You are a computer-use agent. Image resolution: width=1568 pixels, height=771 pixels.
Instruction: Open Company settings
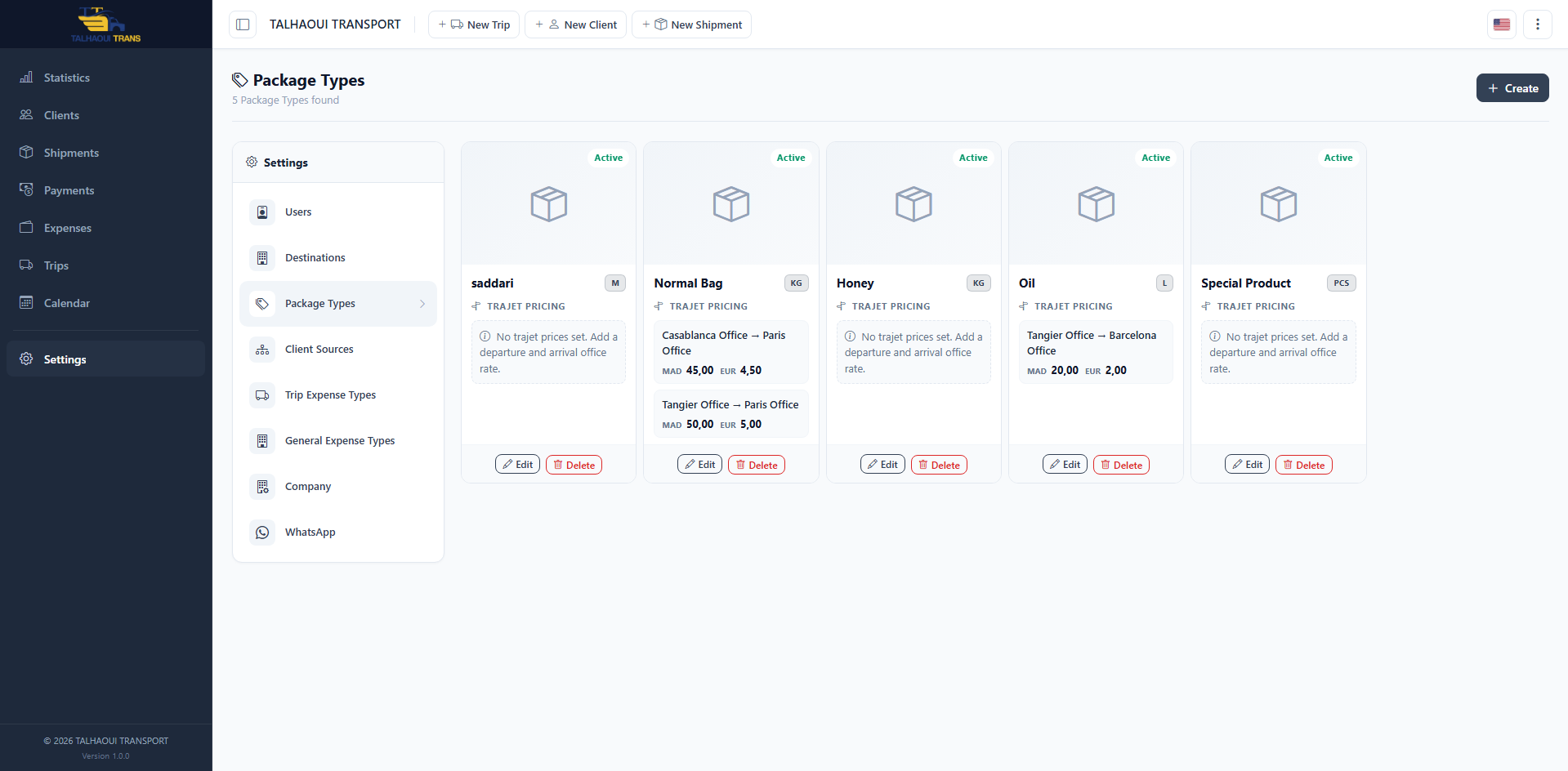338,487
